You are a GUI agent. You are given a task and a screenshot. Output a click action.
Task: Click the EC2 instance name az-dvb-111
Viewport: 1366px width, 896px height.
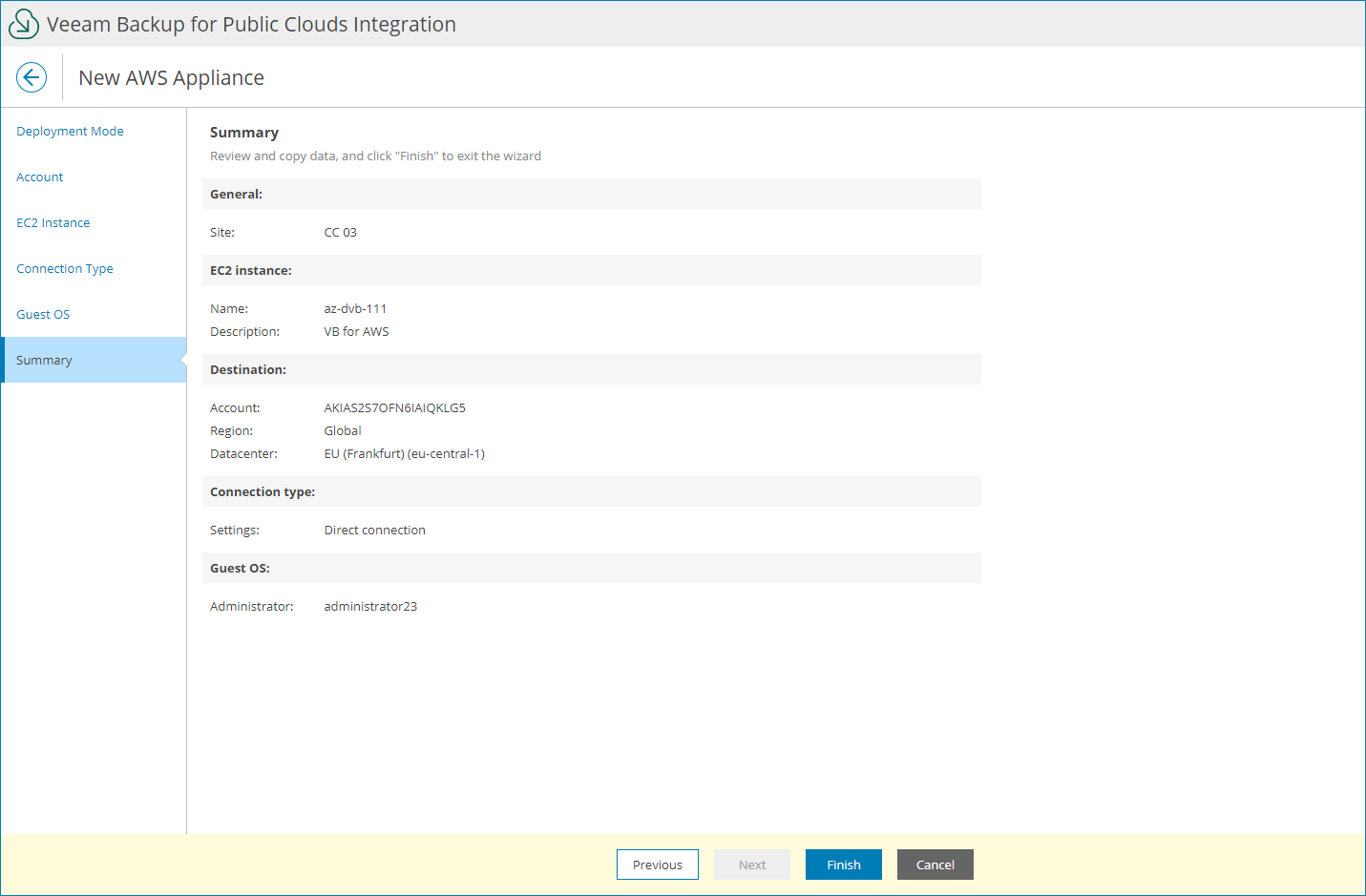coord(355,309)
